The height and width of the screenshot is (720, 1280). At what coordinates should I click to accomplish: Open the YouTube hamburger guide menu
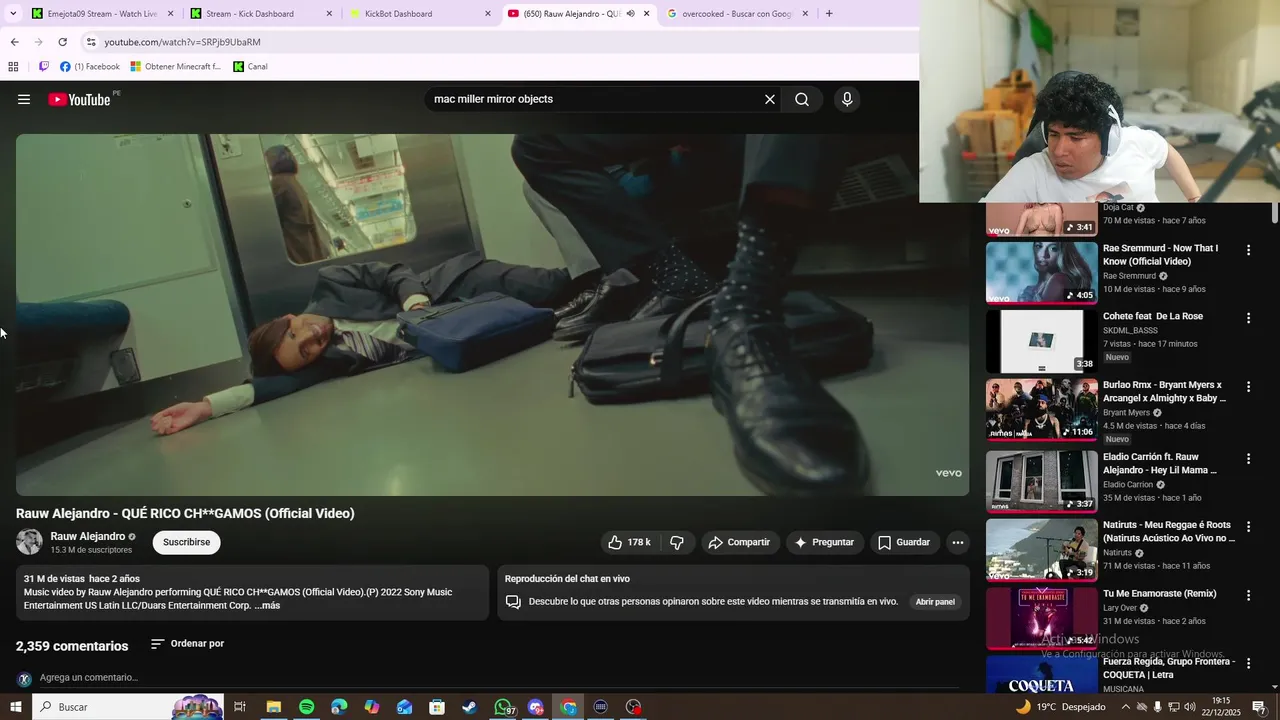pos(24,99)
